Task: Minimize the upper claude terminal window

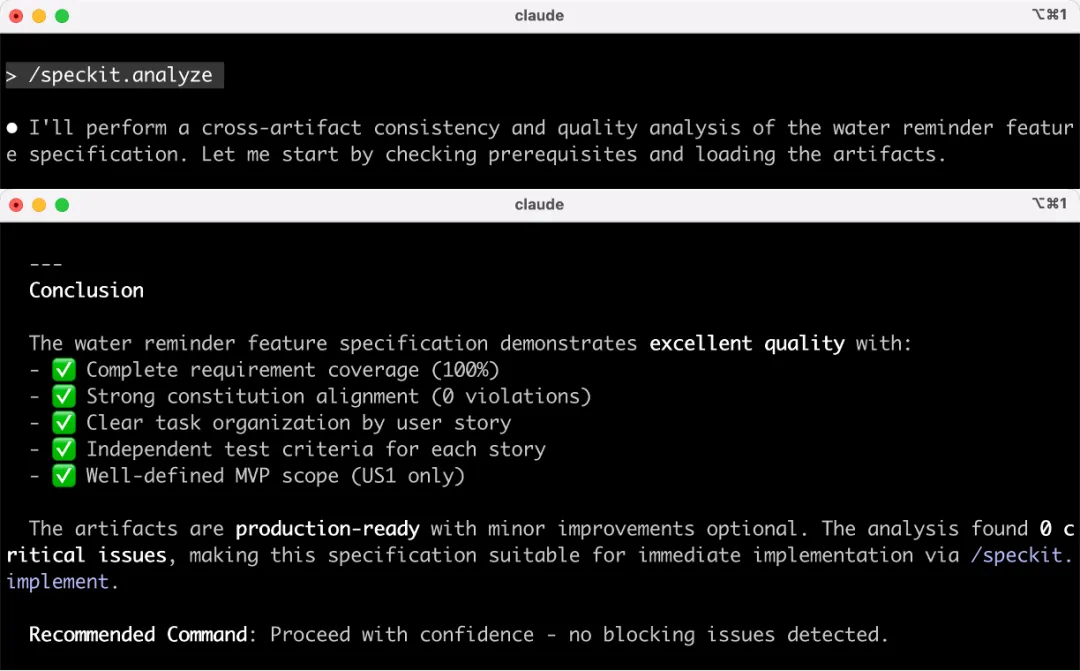Action: pos(39,16)
